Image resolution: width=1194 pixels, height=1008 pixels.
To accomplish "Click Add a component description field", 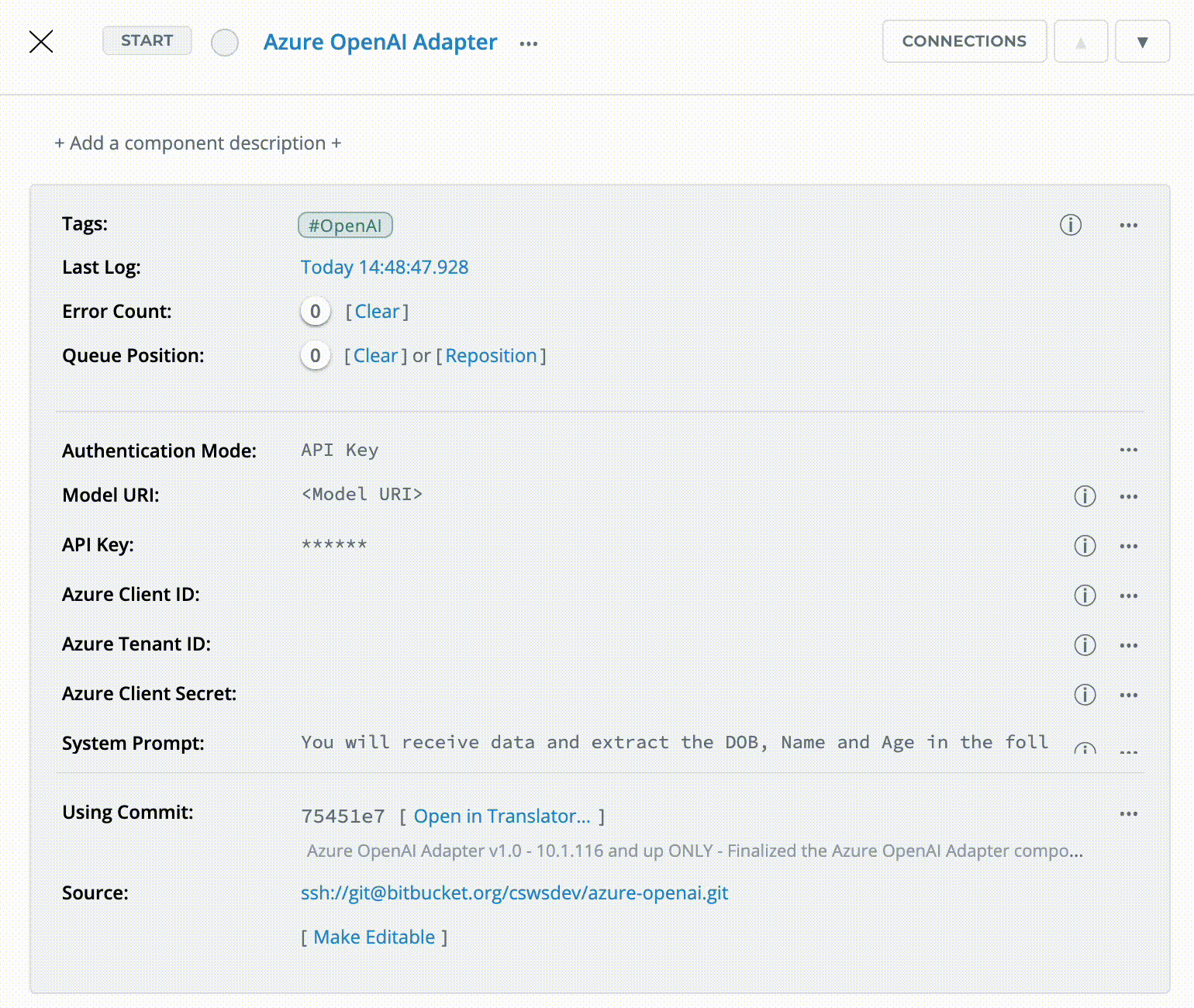I will [198, 143].
